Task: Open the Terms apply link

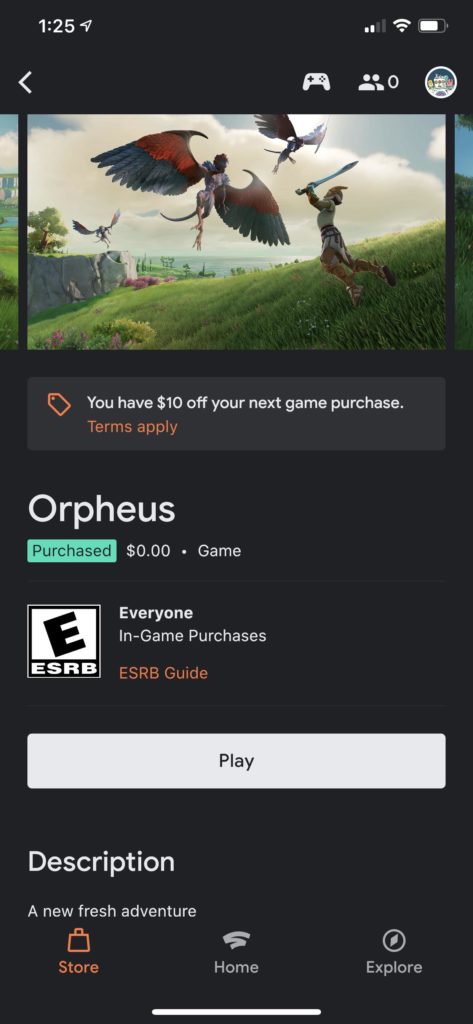Action: (x=133, y=426)
